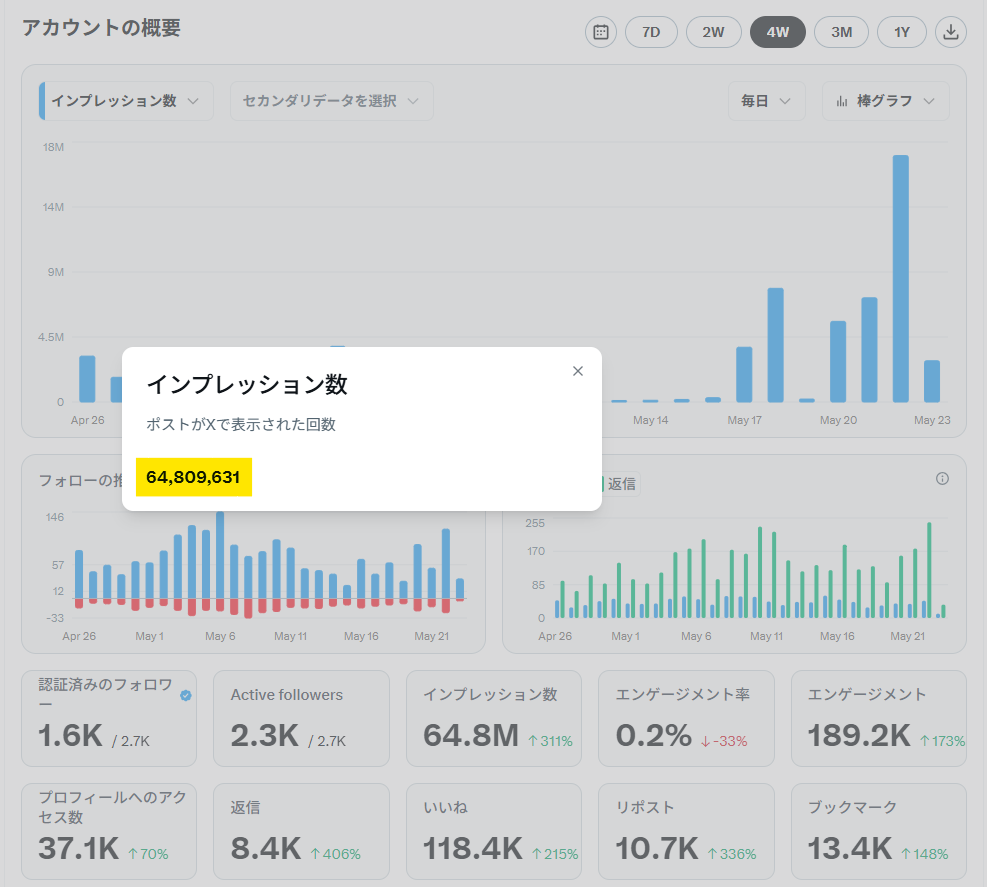Open the セカンダリデータを選択 dropdown
This screenshot has height=887, width=987.
pos(332,101)
